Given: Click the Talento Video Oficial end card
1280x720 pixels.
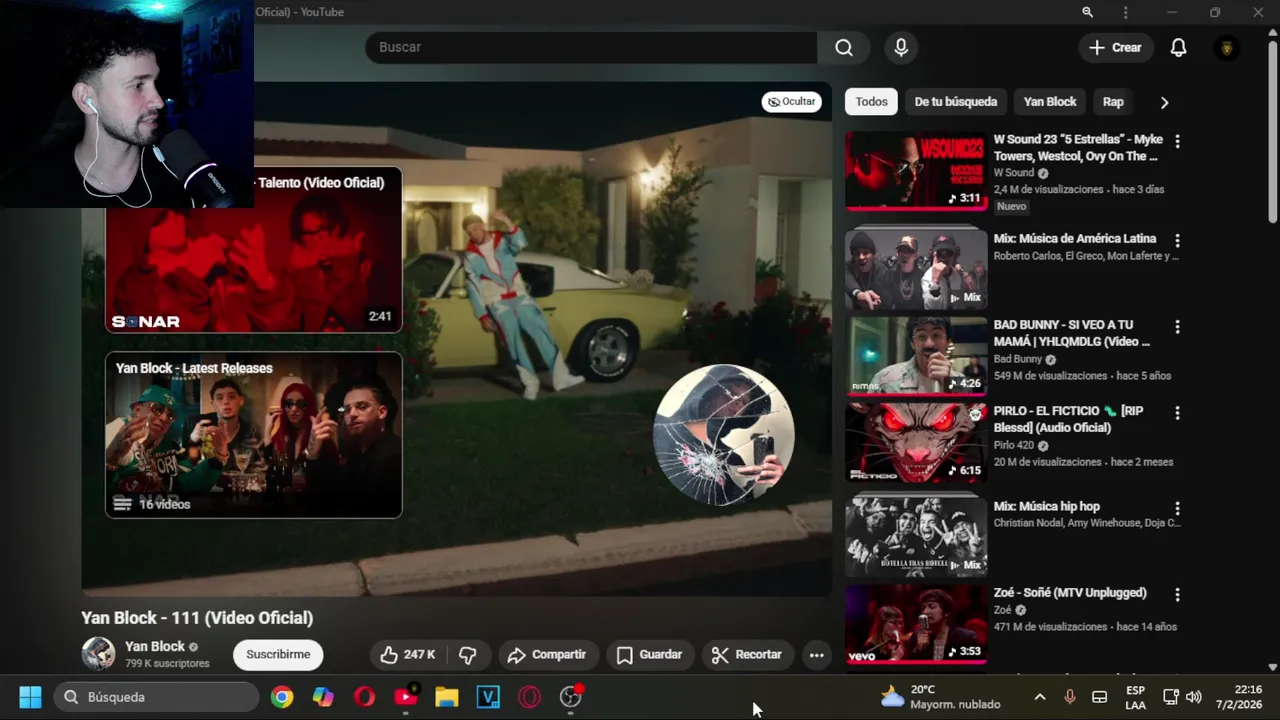Looking at the screenshot, I should point(254,250).
